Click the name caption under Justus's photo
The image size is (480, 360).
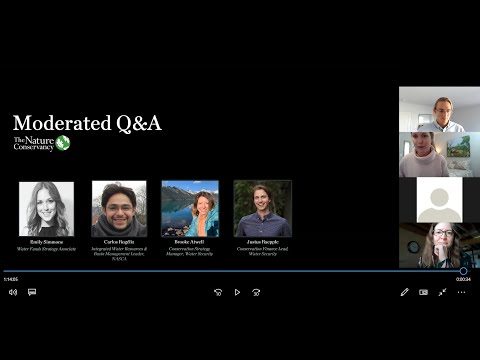pos(263,242)
